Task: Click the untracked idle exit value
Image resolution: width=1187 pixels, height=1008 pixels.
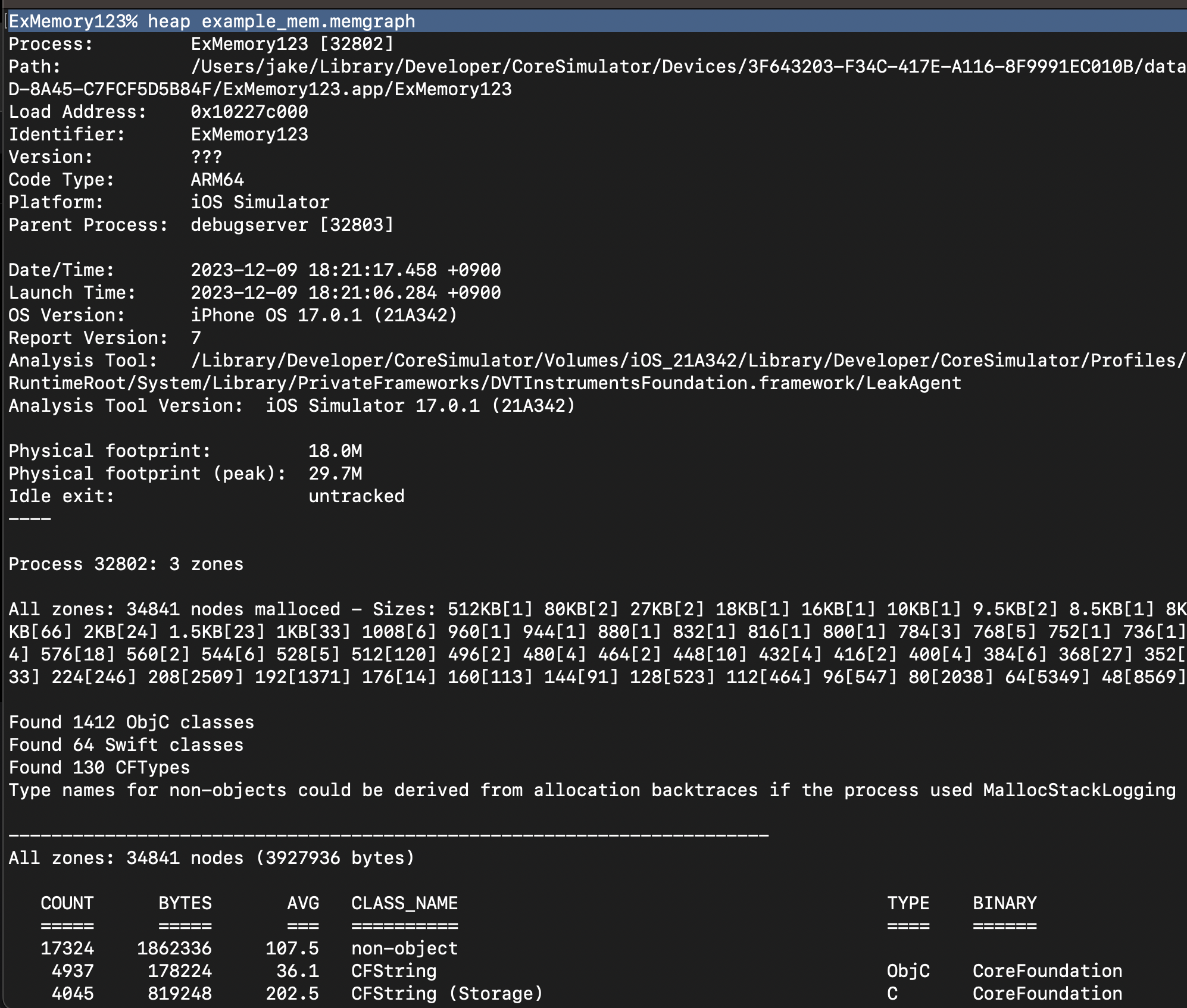Action: point(356,496)
